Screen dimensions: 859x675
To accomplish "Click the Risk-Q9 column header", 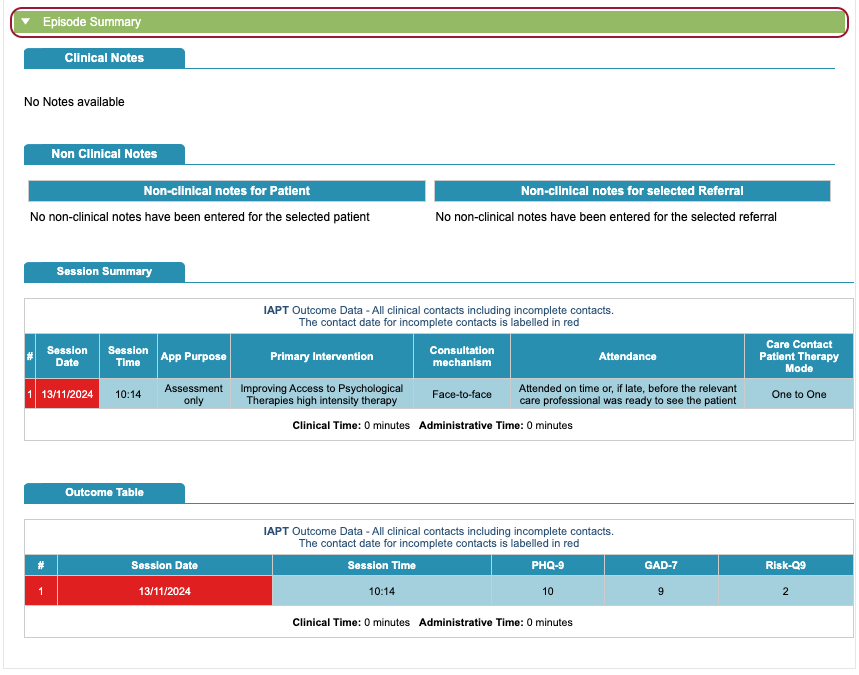I will point(785,565).
